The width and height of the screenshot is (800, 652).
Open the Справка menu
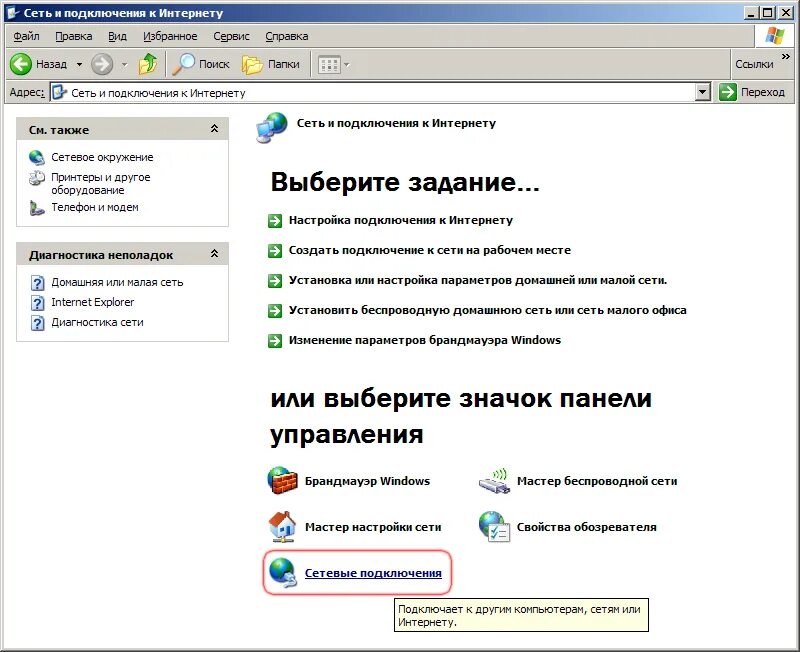[x=287, y=36]
